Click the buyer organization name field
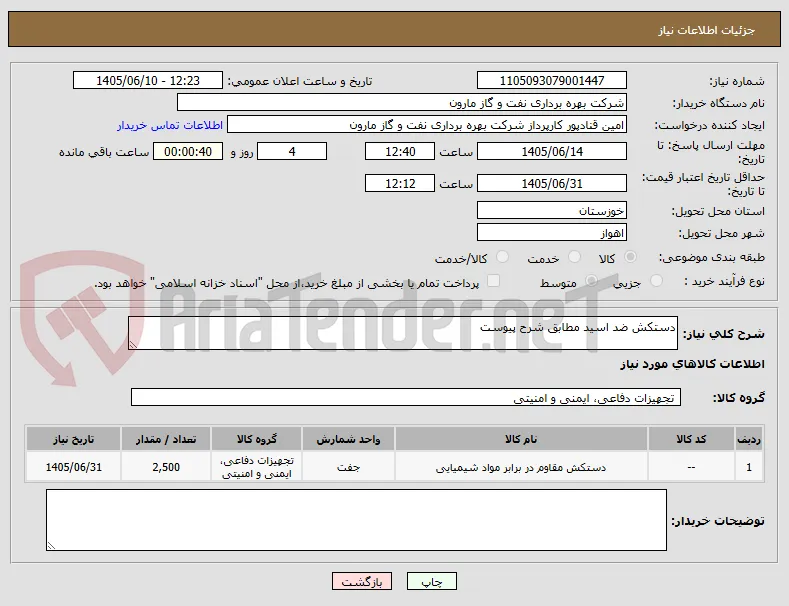Screen dimensions: 789x606 pyautogui.click(x=402, y=103)
